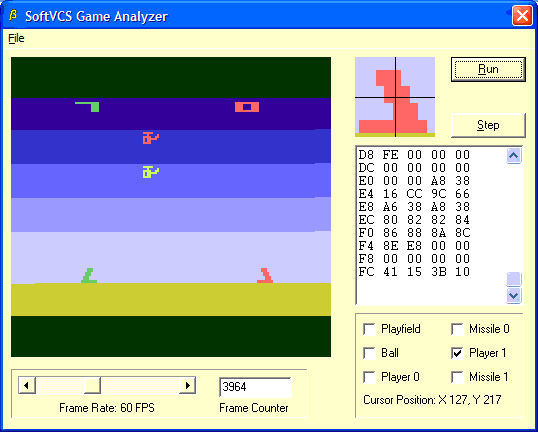Click the Frame Rate: 60 FPS label

(x=107, y=408)
